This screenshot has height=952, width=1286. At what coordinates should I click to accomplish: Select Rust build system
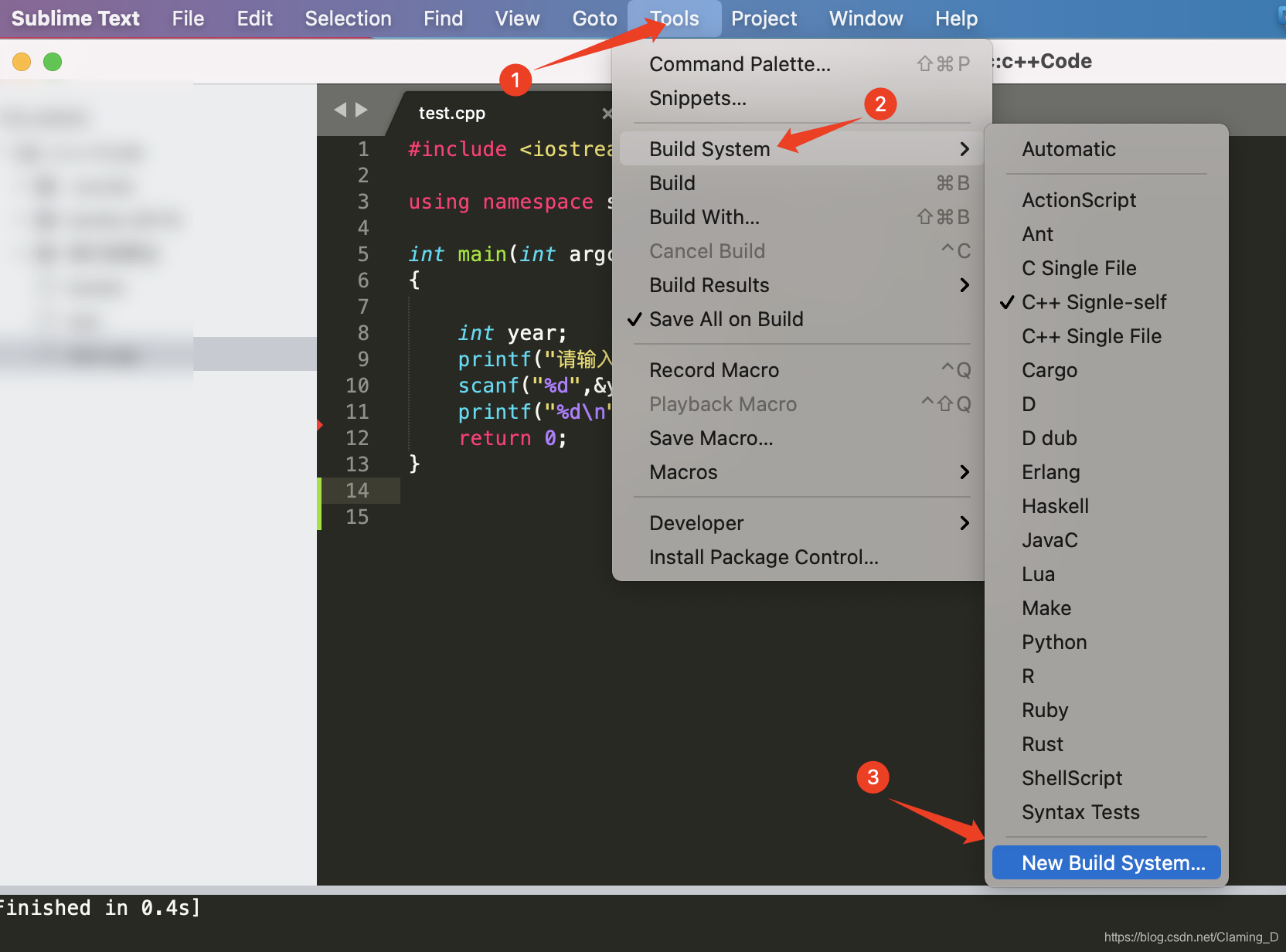1106,744
